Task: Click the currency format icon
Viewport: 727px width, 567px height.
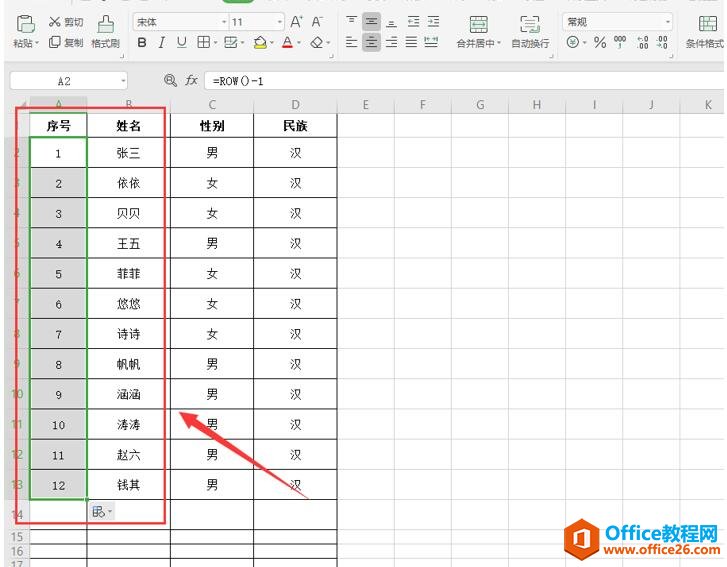Action: click(x=573, y=43)
